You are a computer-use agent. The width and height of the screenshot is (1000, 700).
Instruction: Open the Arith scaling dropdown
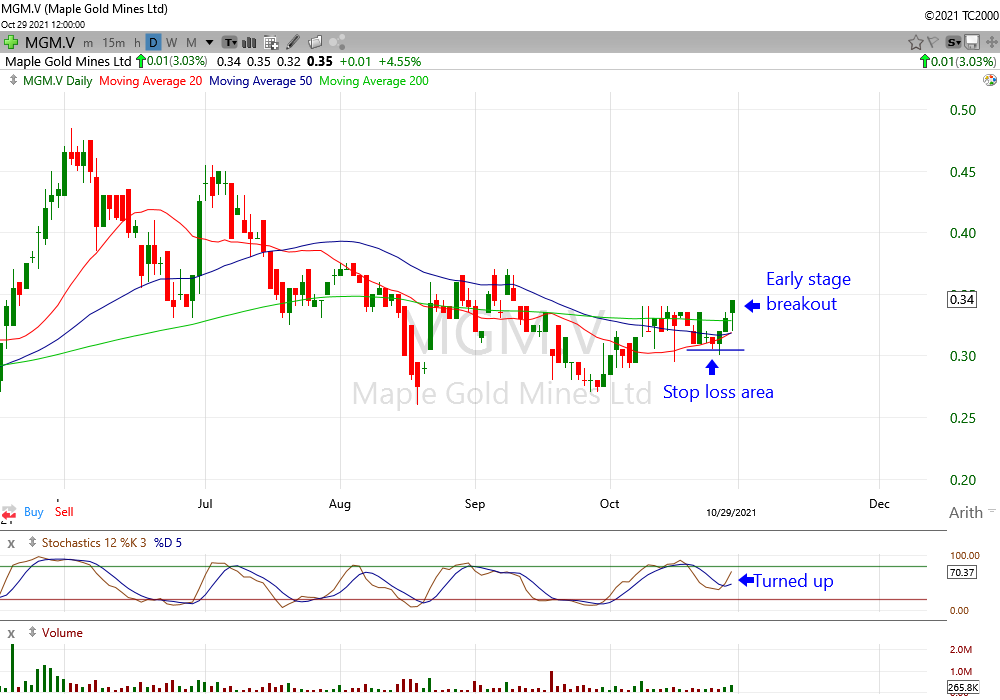pyautogui.click(x=972, y=513)
